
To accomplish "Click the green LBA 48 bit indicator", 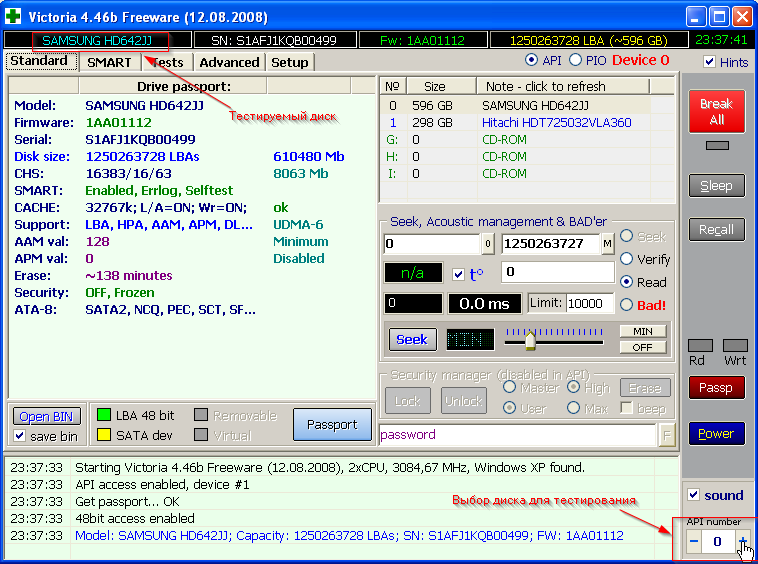I will pyautogui.click(x=103, y=415).
